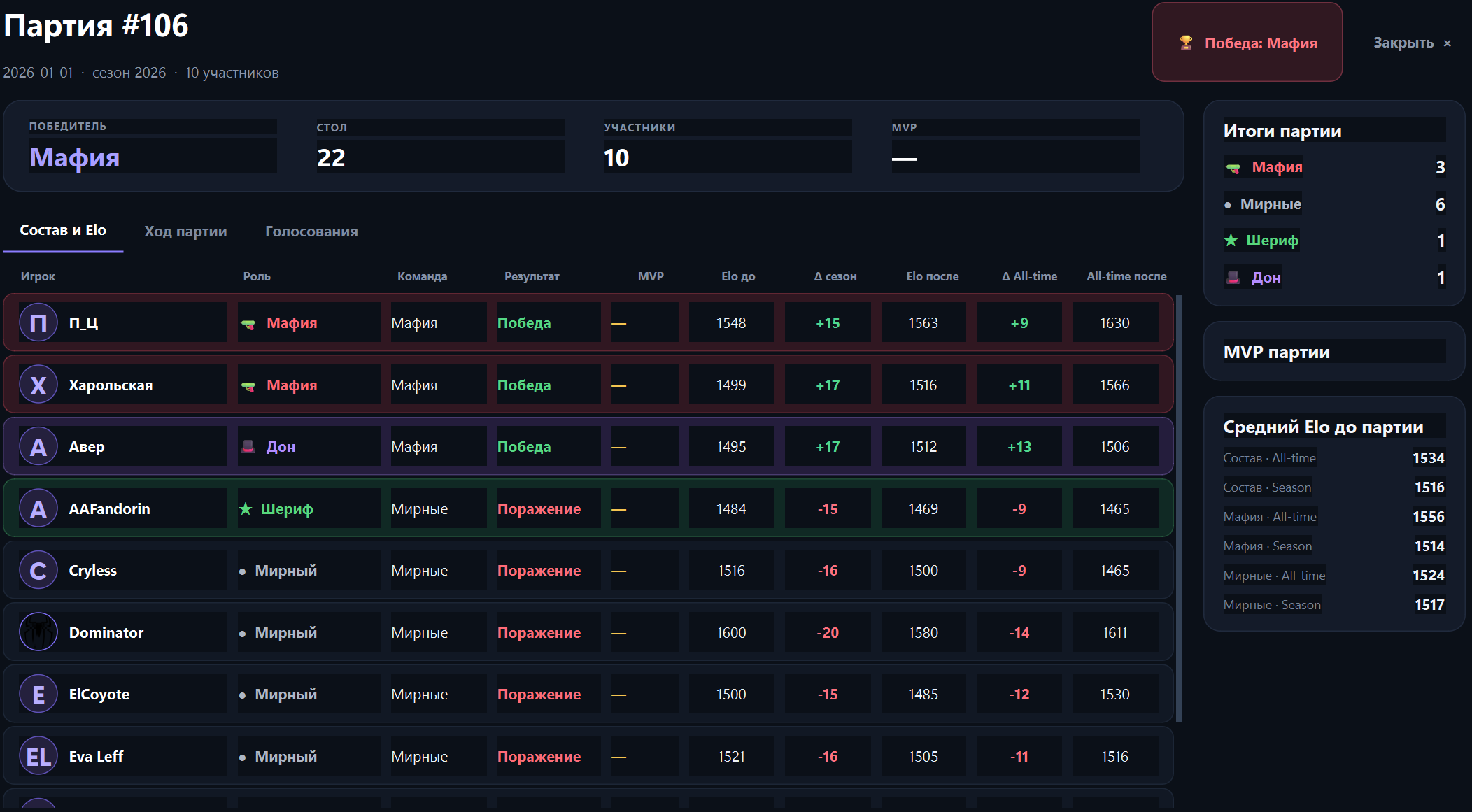Click the Роль column header
The width and height of the screenshot is (1472, 812).
257,276
